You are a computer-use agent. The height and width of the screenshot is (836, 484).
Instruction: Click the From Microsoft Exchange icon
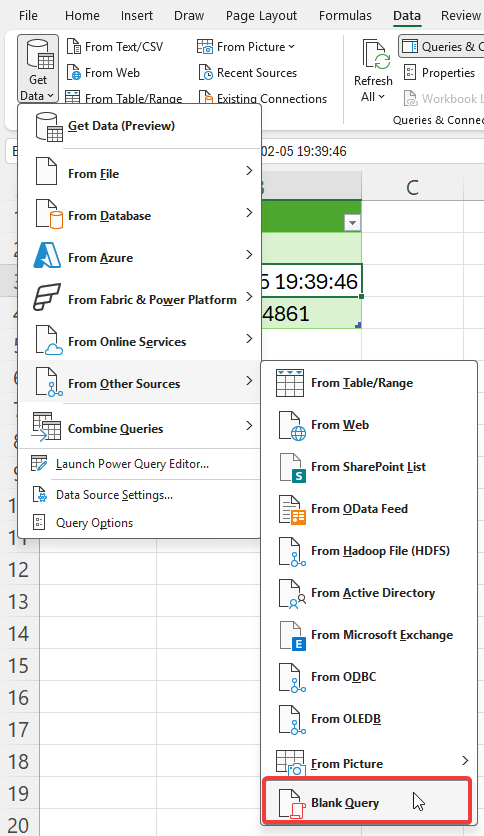[292, 636]
